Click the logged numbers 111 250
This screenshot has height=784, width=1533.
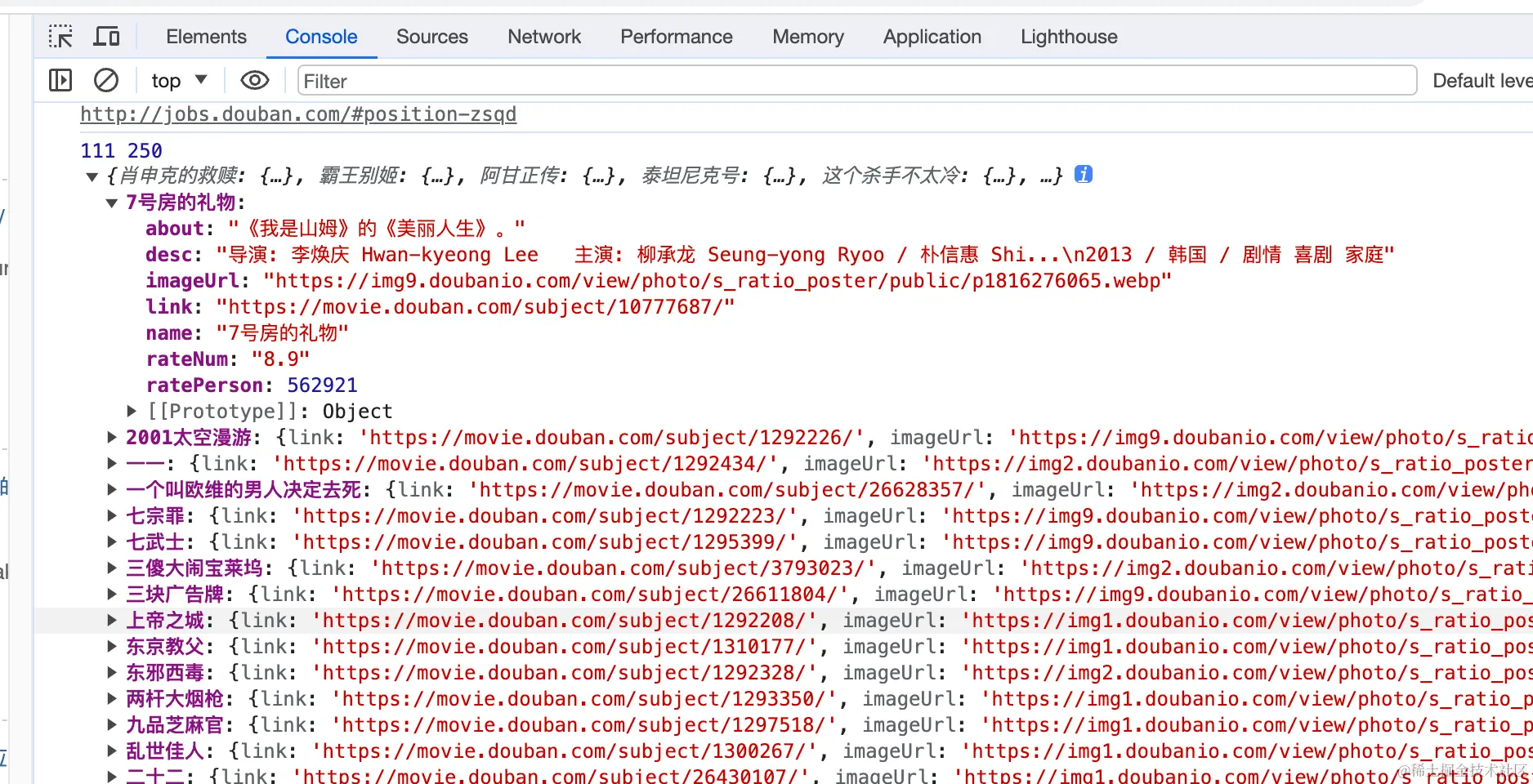(121, 150)
